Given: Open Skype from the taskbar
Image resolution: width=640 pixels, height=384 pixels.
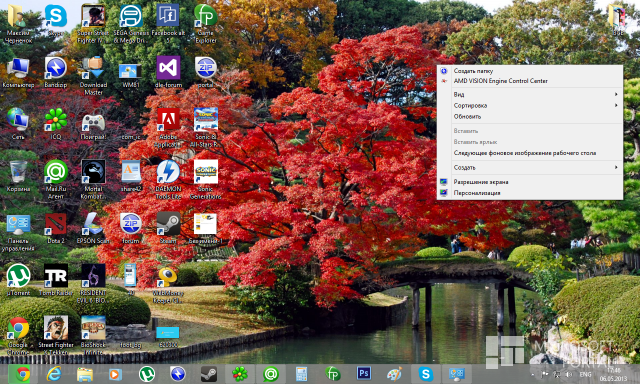Looking at the screenshot, I should pos(426,374).
